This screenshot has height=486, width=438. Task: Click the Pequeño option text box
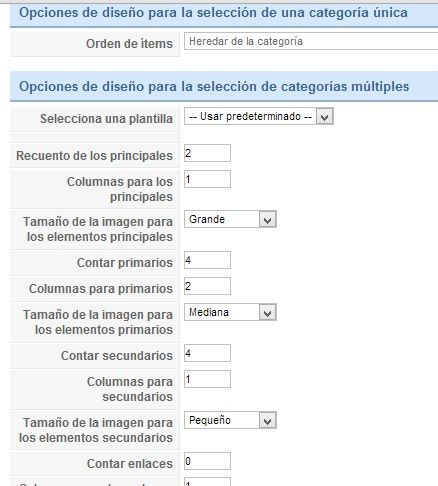click(221, 420)
